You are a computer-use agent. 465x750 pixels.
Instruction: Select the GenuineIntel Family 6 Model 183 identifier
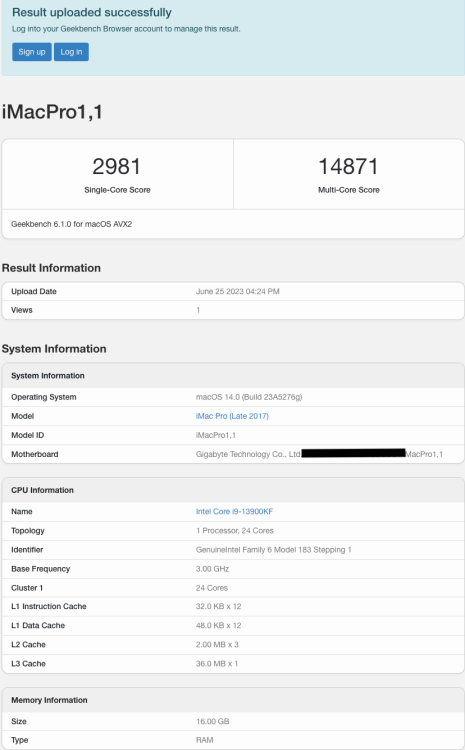[273, 550]
